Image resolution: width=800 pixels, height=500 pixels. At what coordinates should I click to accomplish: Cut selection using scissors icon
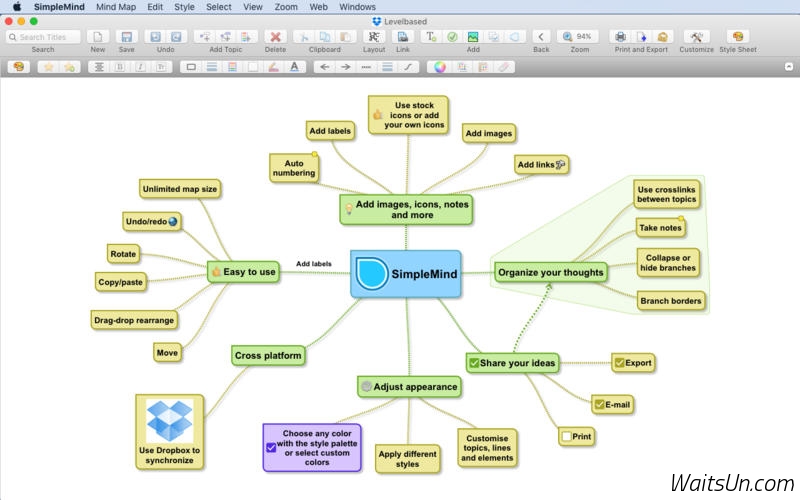tap(304, 37)
